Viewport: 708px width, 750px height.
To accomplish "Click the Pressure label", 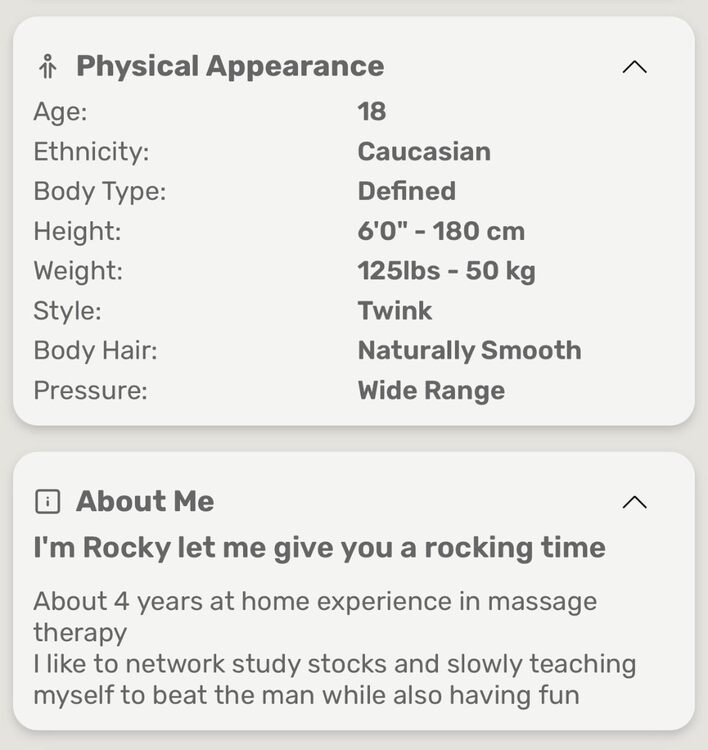I will (x=90, y=390).
